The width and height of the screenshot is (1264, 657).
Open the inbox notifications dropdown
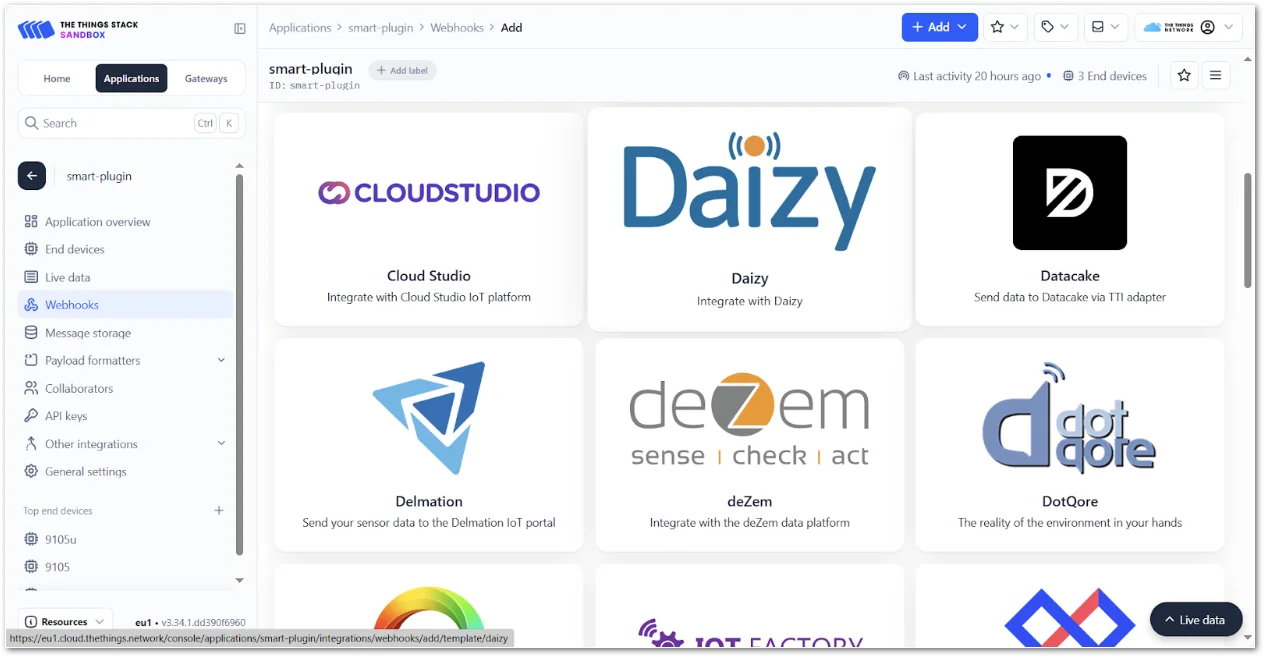1105,27
